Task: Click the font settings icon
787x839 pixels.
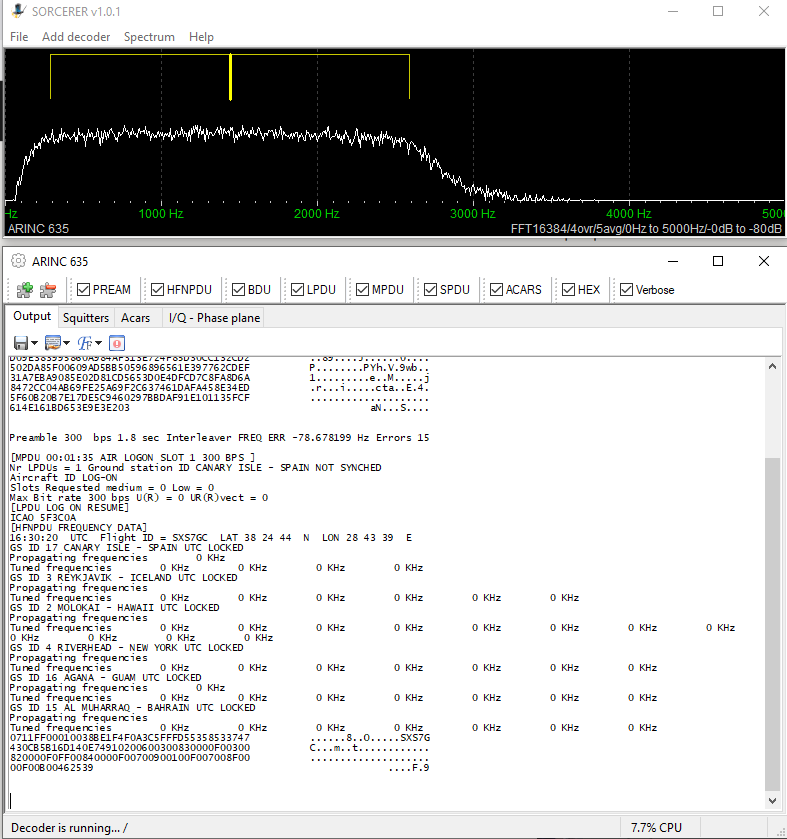Action: click(85, 343)
